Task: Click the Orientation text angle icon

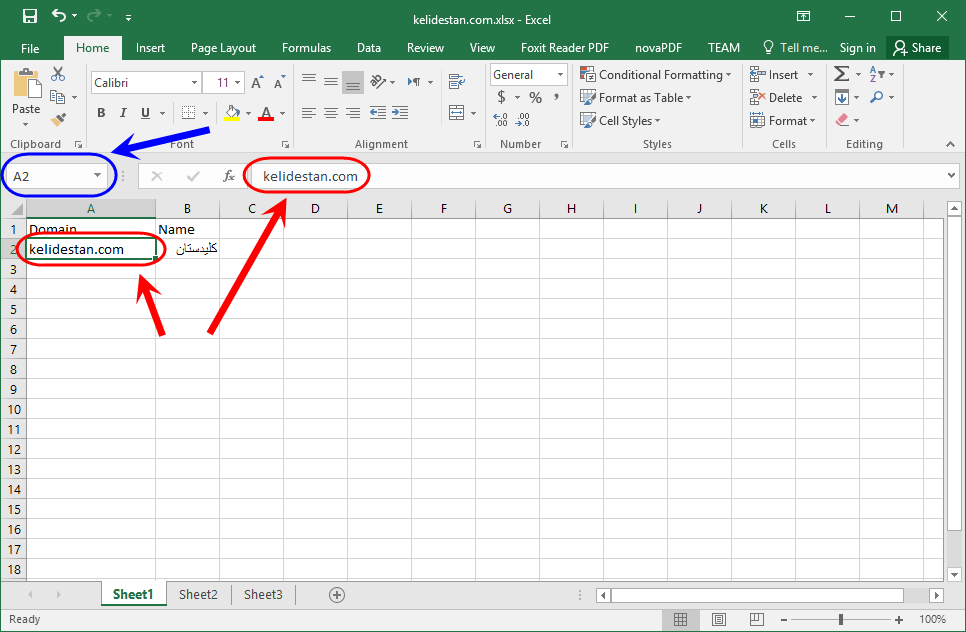Action: click(x=378, y=81)
